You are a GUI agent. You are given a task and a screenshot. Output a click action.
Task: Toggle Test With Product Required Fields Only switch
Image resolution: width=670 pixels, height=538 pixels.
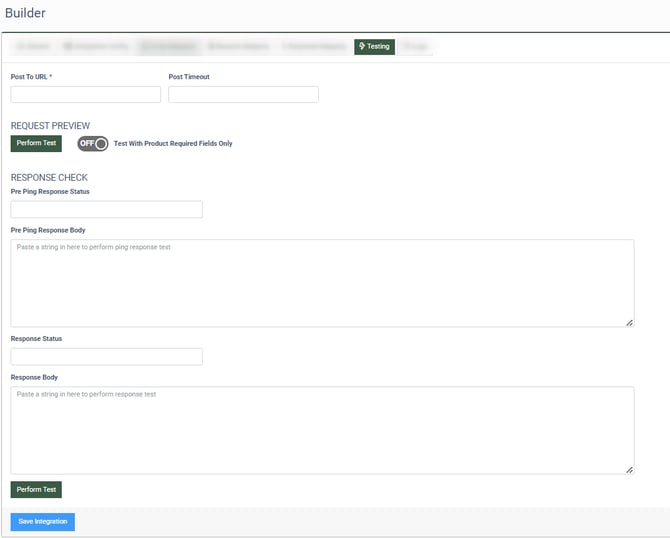coord(93,143)
